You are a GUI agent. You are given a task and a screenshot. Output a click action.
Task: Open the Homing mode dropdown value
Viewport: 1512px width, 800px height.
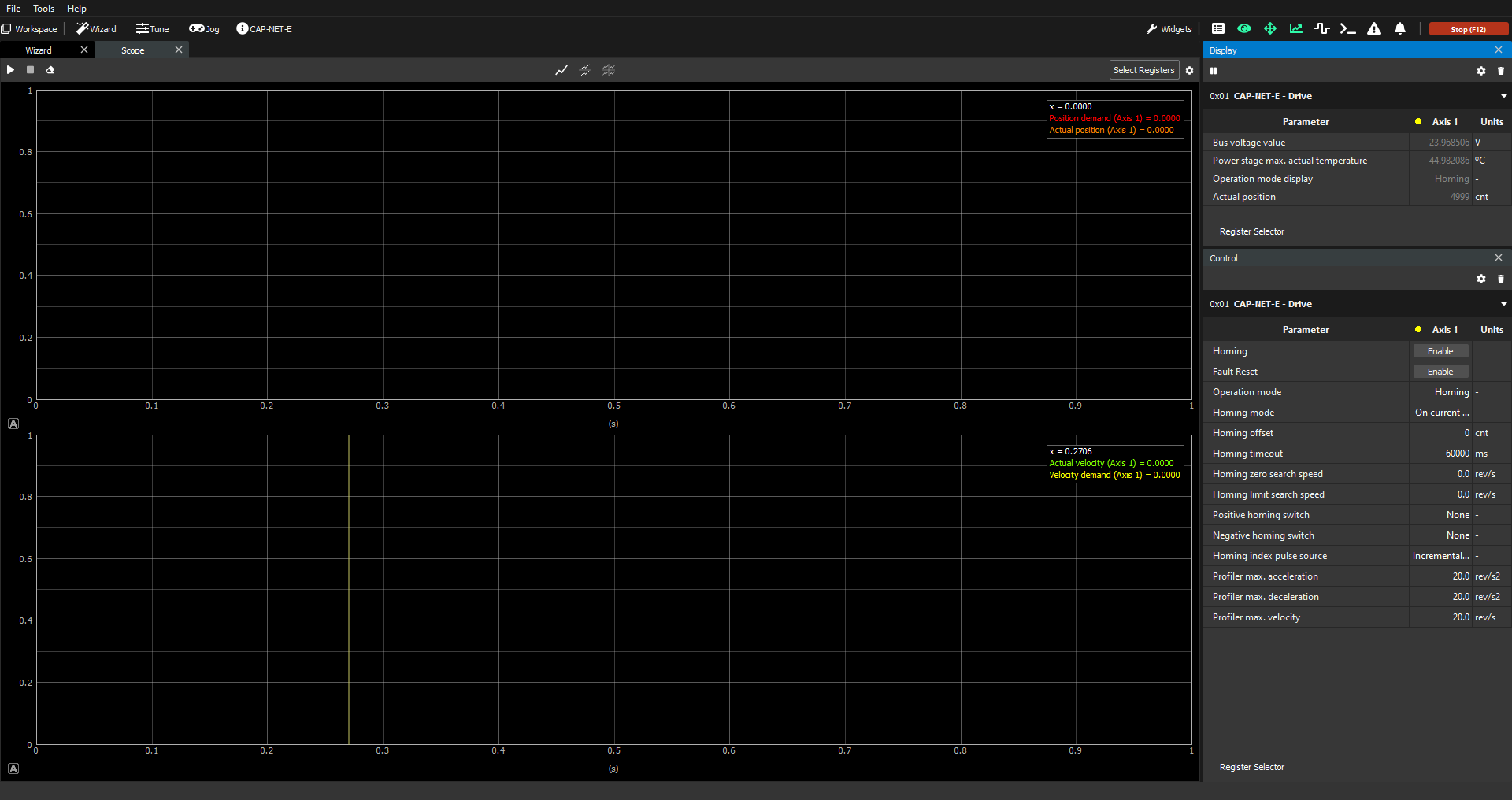(x=1441, y=413)
